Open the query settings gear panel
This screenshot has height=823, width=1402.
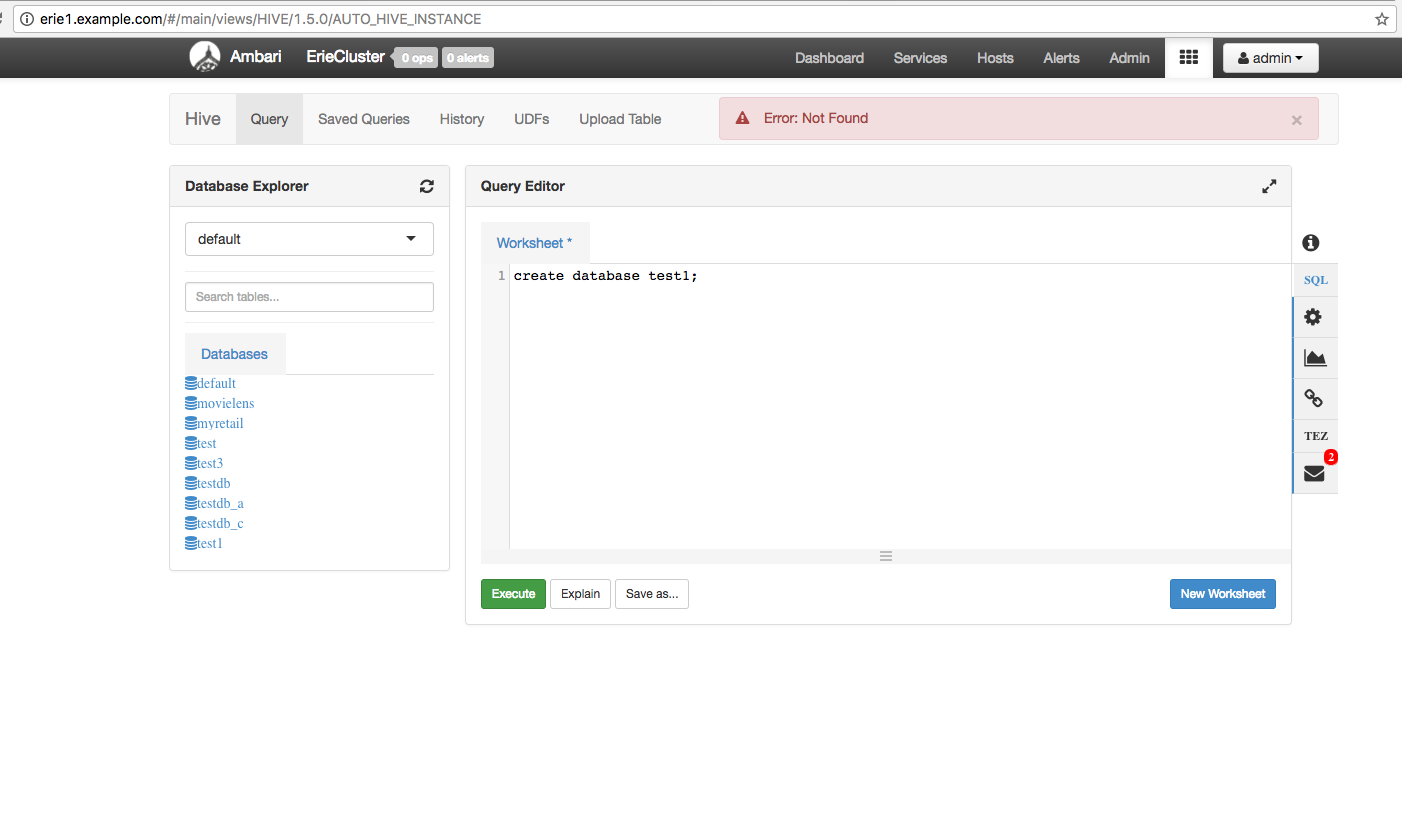(1314, 317)
